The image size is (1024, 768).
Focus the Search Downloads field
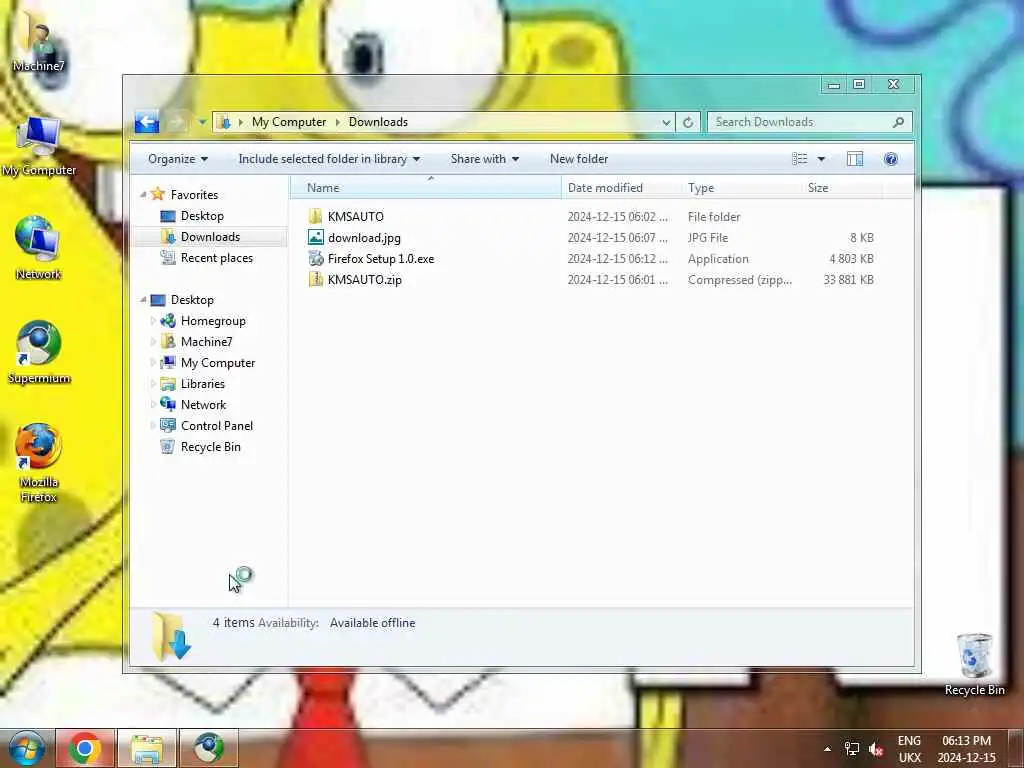(x=809, y=122)
